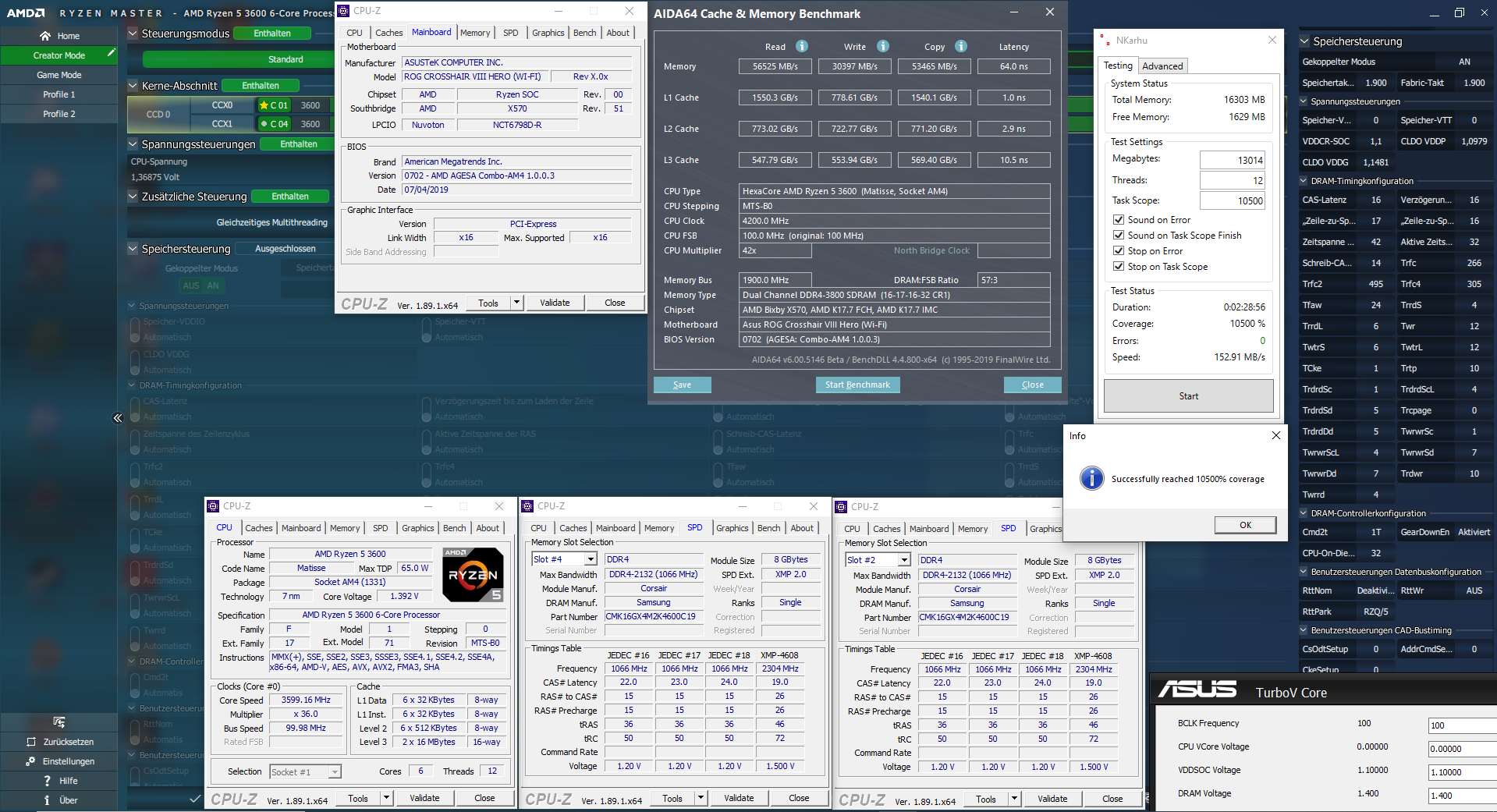Click the import/export profile icon above Zurücksetzen
Viewport: 1497px width, 812px height.
59,722
